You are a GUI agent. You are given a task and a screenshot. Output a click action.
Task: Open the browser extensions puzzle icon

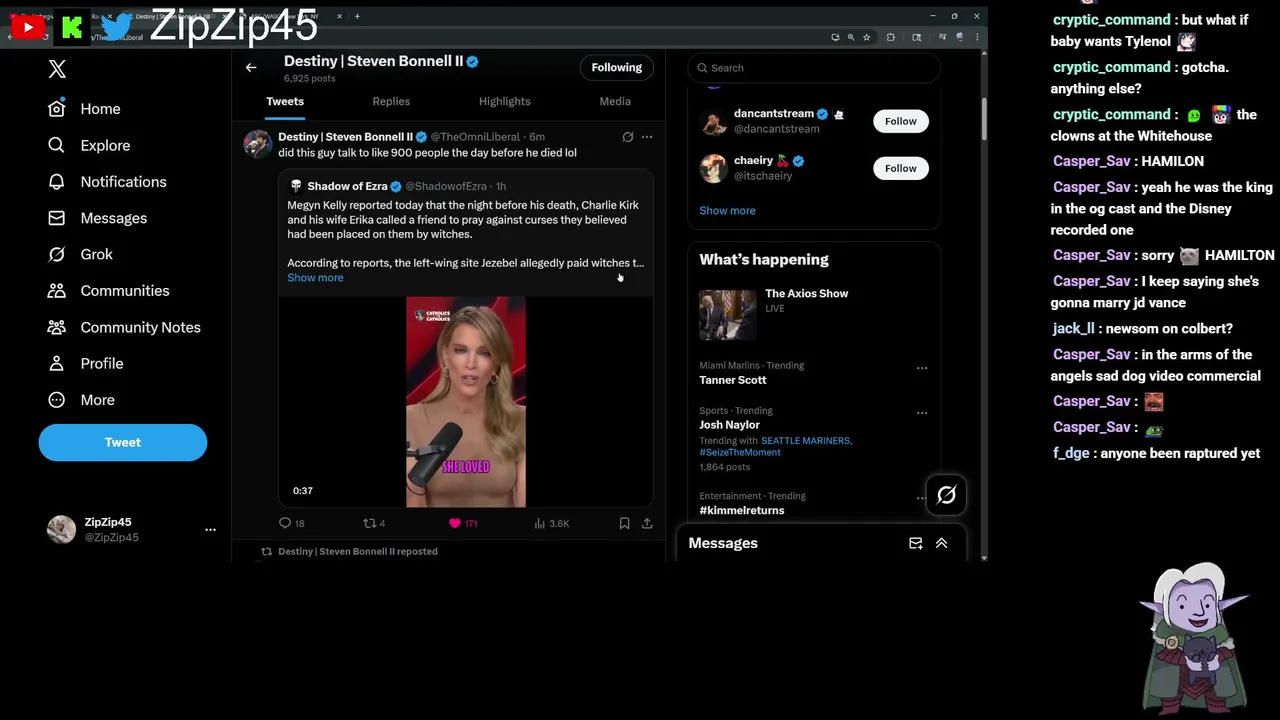click(x=890, y=37)
